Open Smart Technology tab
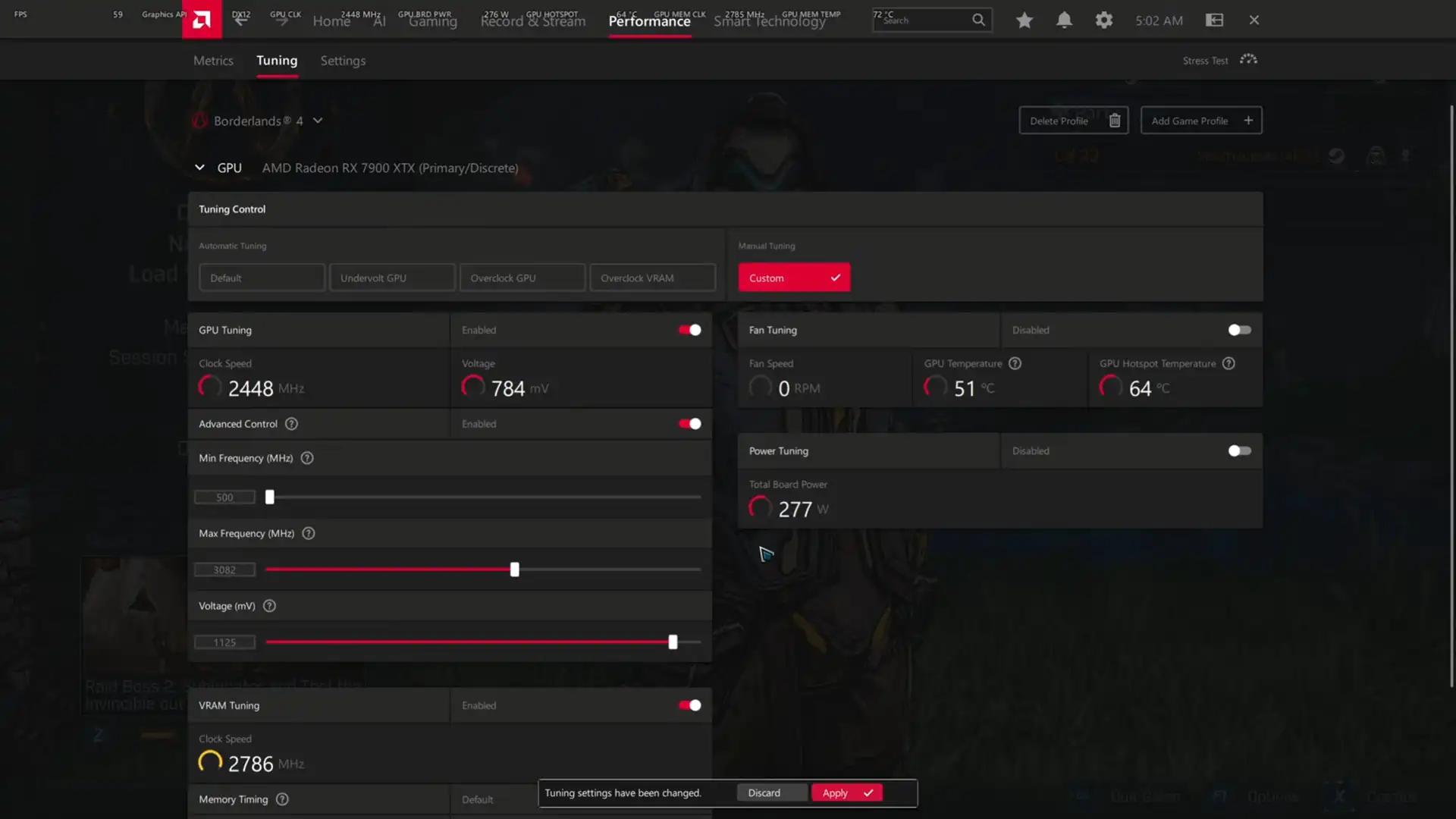Viewport: 1456px width, 819px height. pos(770,21)
